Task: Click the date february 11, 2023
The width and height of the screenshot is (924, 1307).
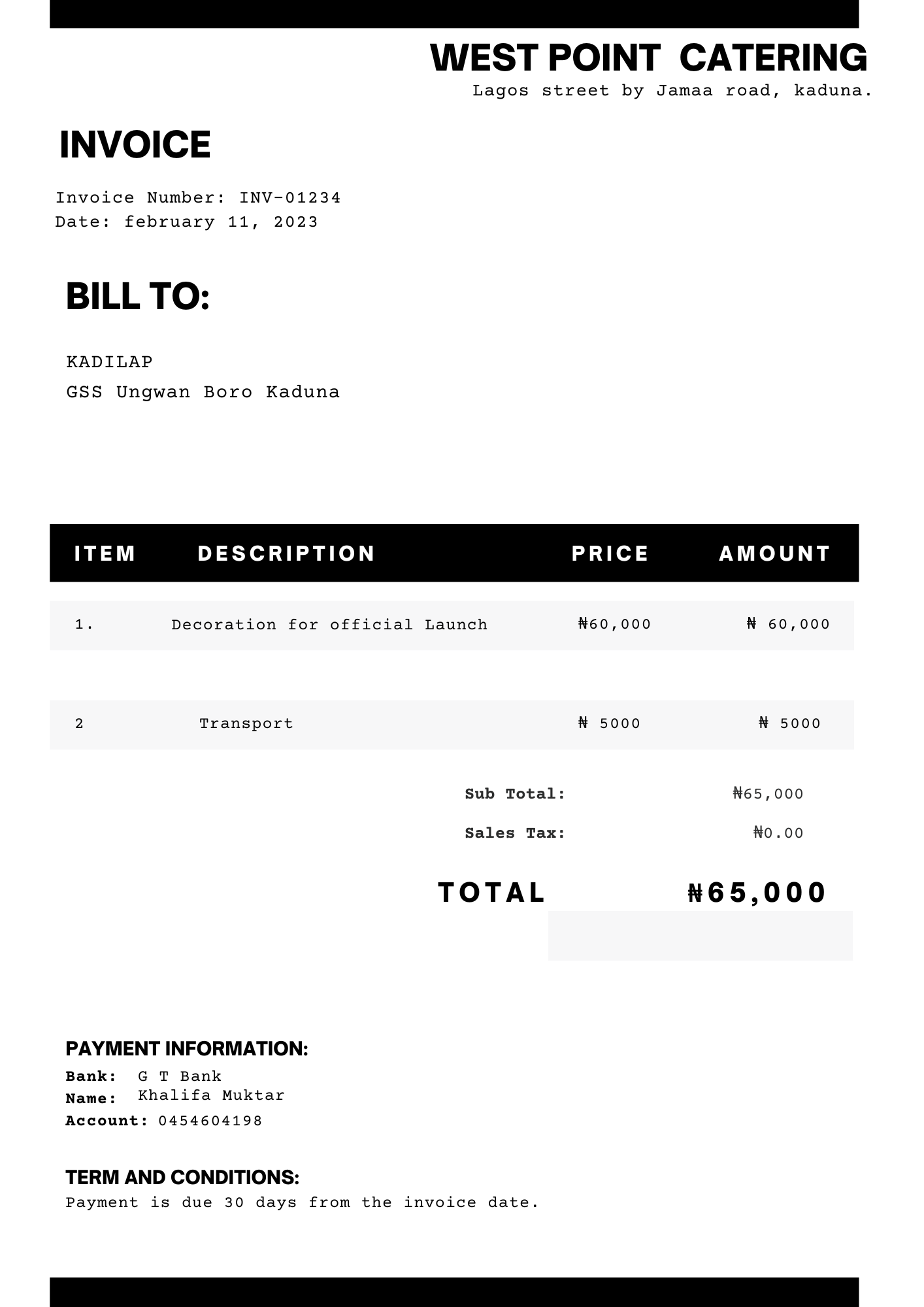Action: 221,222
